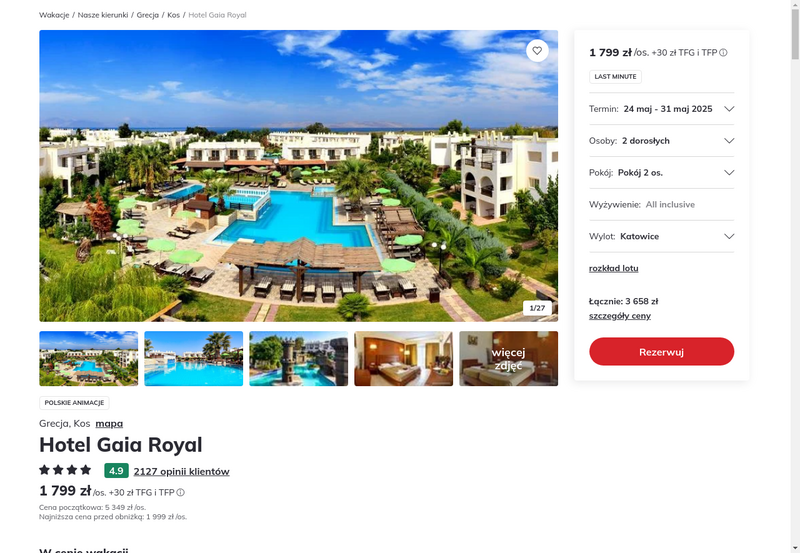Open szczegóły ceny link
800x553 pixels.
619,316
